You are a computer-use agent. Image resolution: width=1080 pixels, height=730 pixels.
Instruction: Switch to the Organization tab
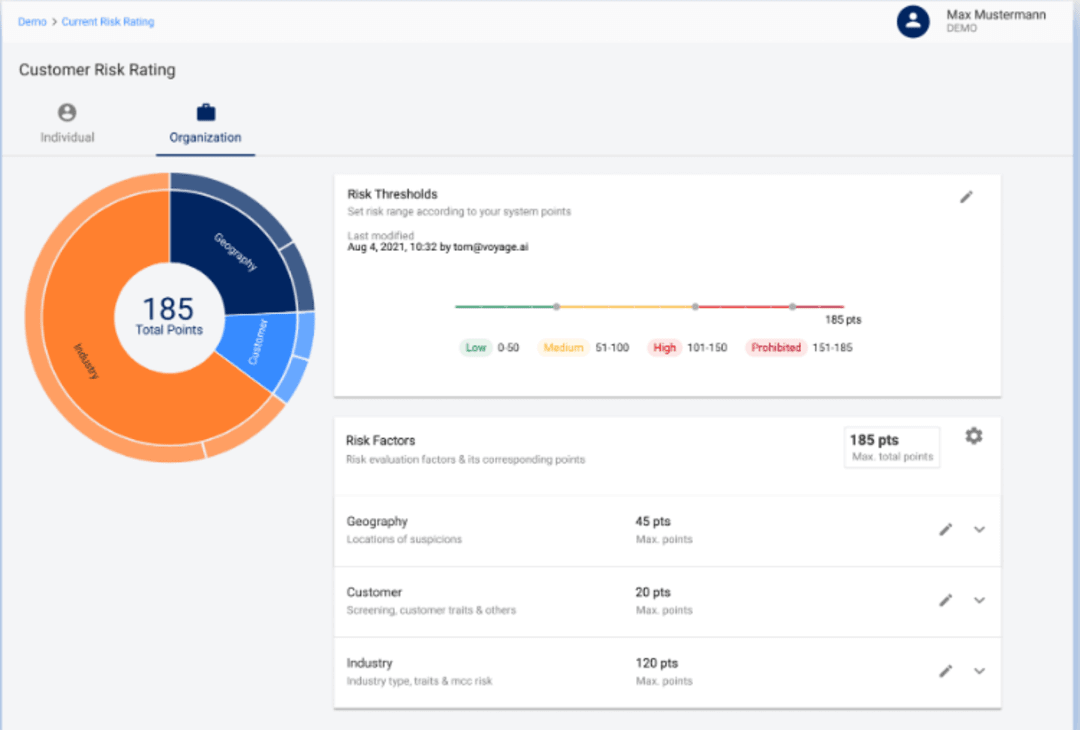pos(204,122)
